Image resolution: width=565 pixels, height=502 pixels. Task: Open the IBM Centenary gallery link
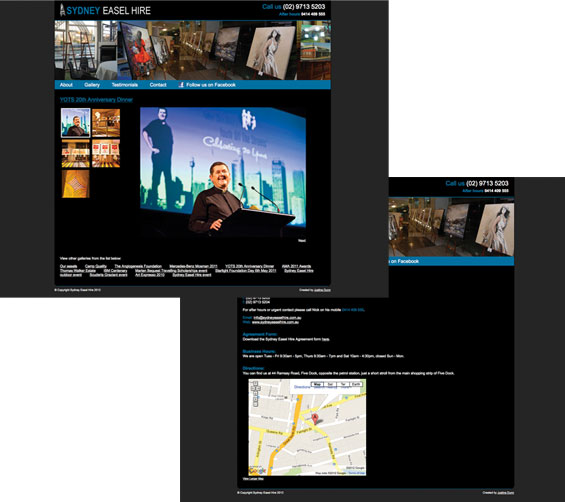click(x=115, y=271)
